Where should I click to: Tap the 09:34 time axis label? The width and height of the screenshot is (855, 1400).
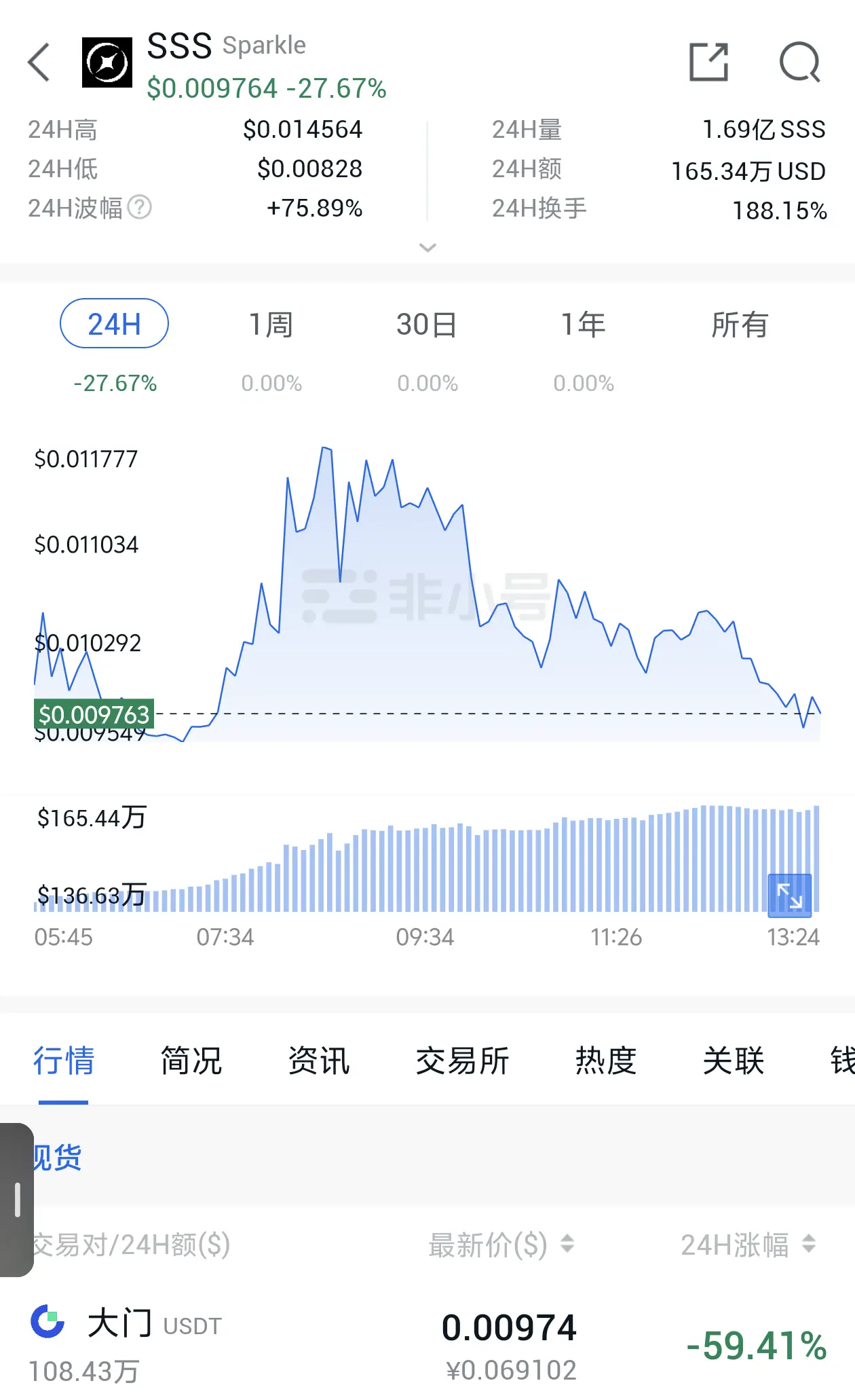(425, 937)
